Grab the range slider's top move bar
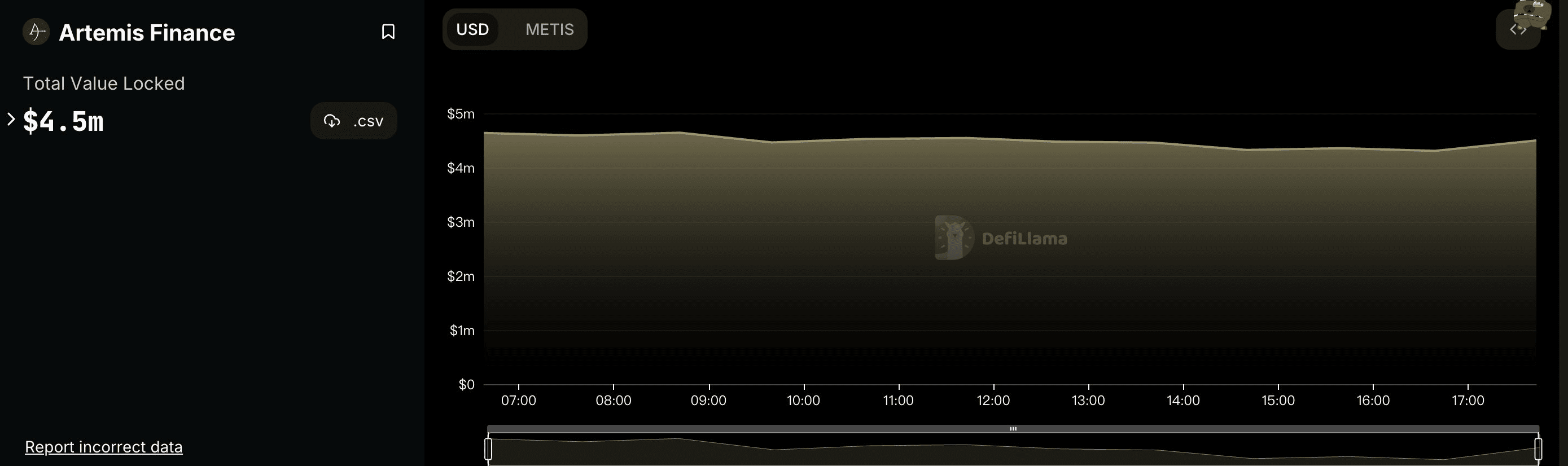The height and width of the screenshot is (466, 1568). (x=1013, y=429)
